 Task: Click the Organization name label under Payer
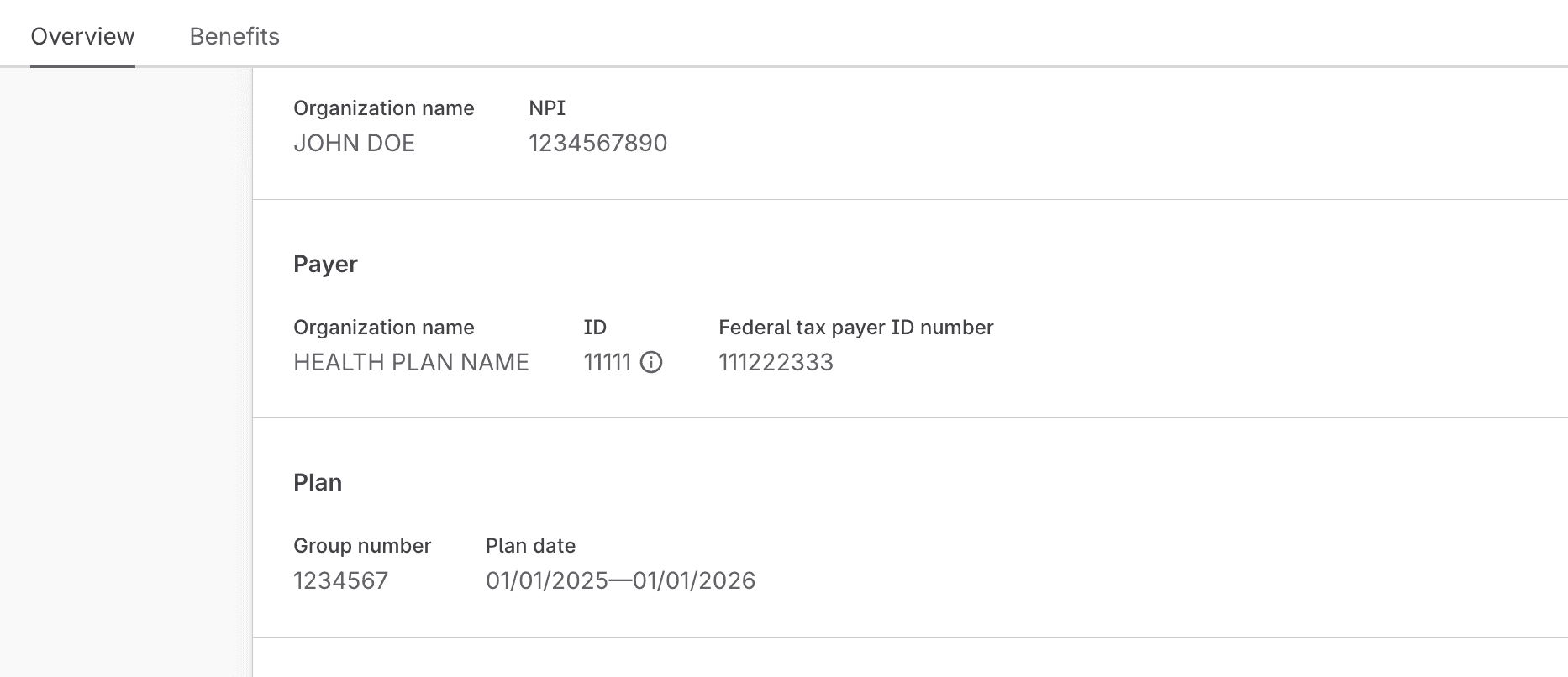click(x=384, y=327)
